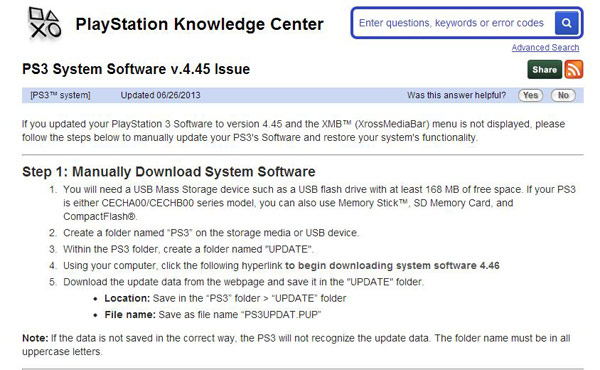Click Yes for answer helpful
Screen dimensions: 600x370
530,95
